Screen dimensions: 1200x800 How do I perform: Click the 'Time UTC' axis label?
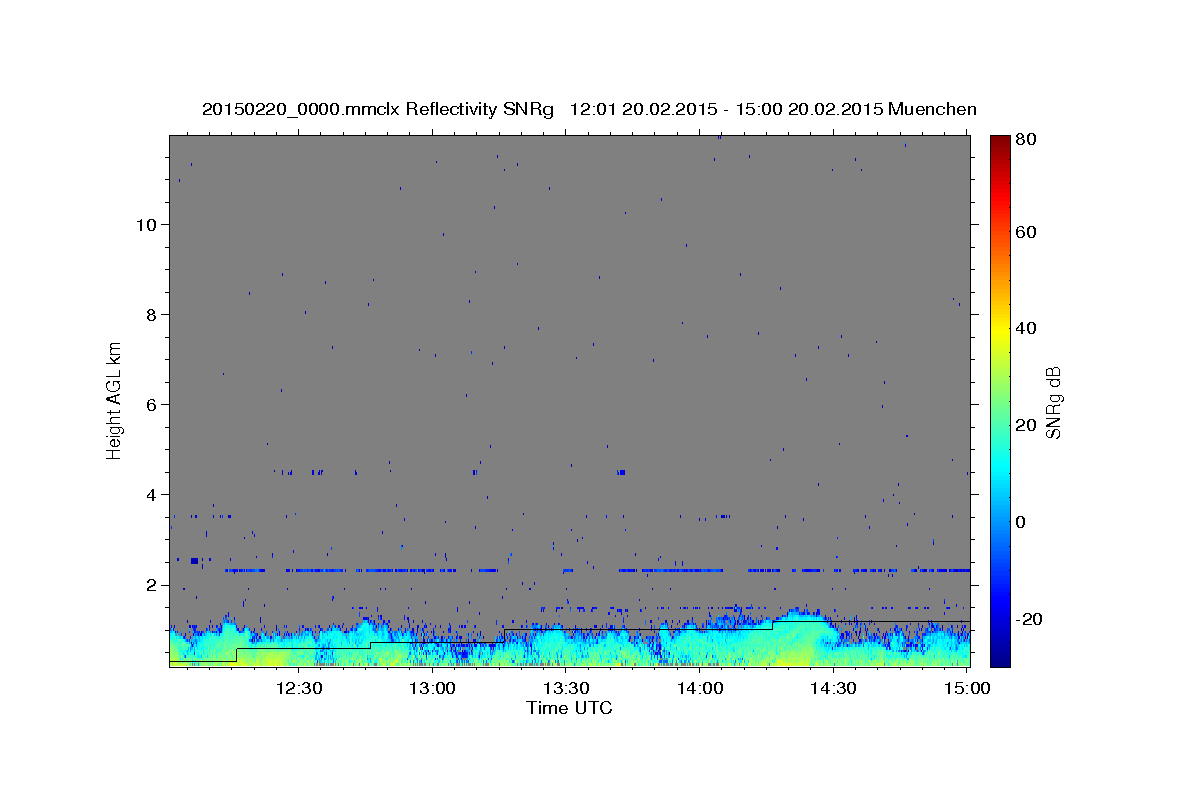point(569,708)
